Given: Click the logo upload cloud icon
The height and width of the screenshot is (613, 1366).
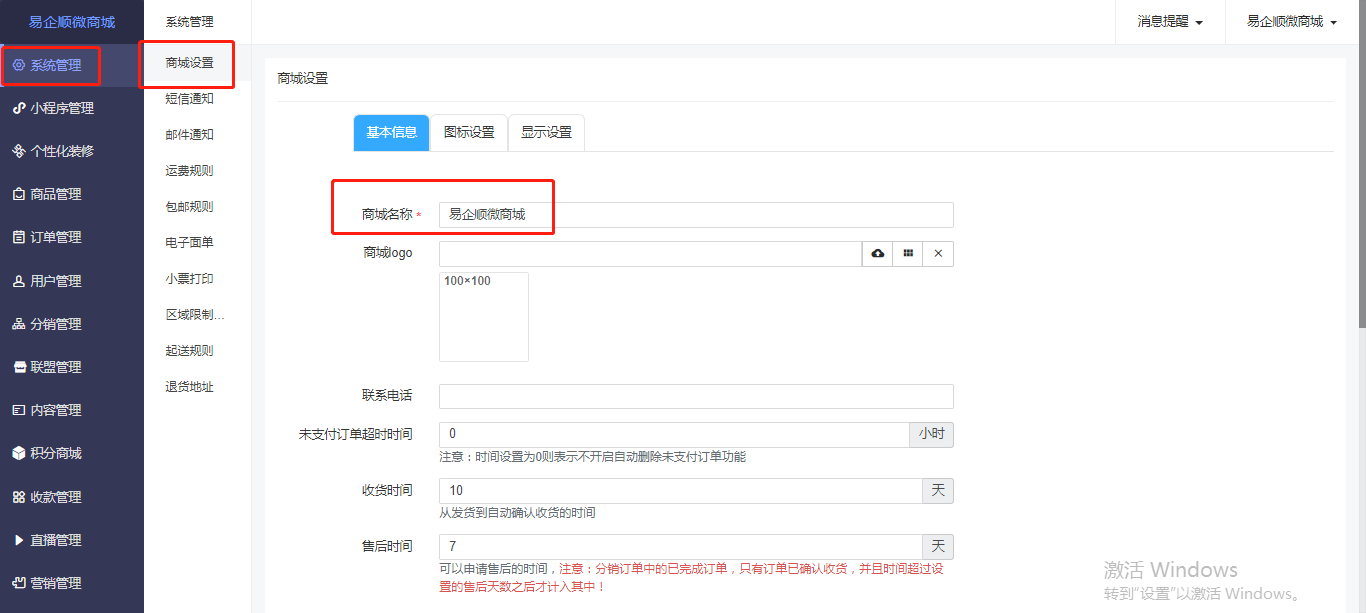Looking at the screenshot, I should [878, 254].
